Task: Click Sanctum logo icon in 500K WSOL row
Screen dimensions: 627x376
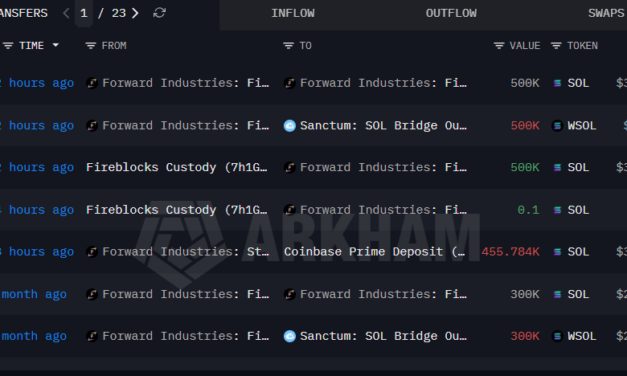Action: tap(290, 126)
